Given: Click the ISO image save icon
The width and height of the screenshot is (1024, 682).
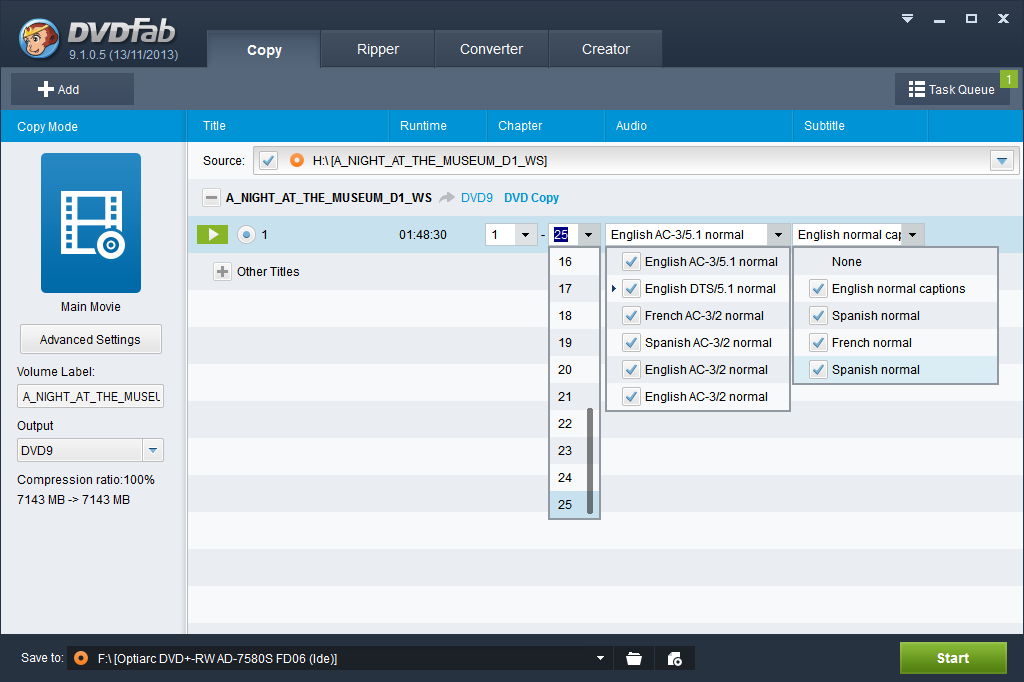Looking at the screenshot, I should point(674,658).
